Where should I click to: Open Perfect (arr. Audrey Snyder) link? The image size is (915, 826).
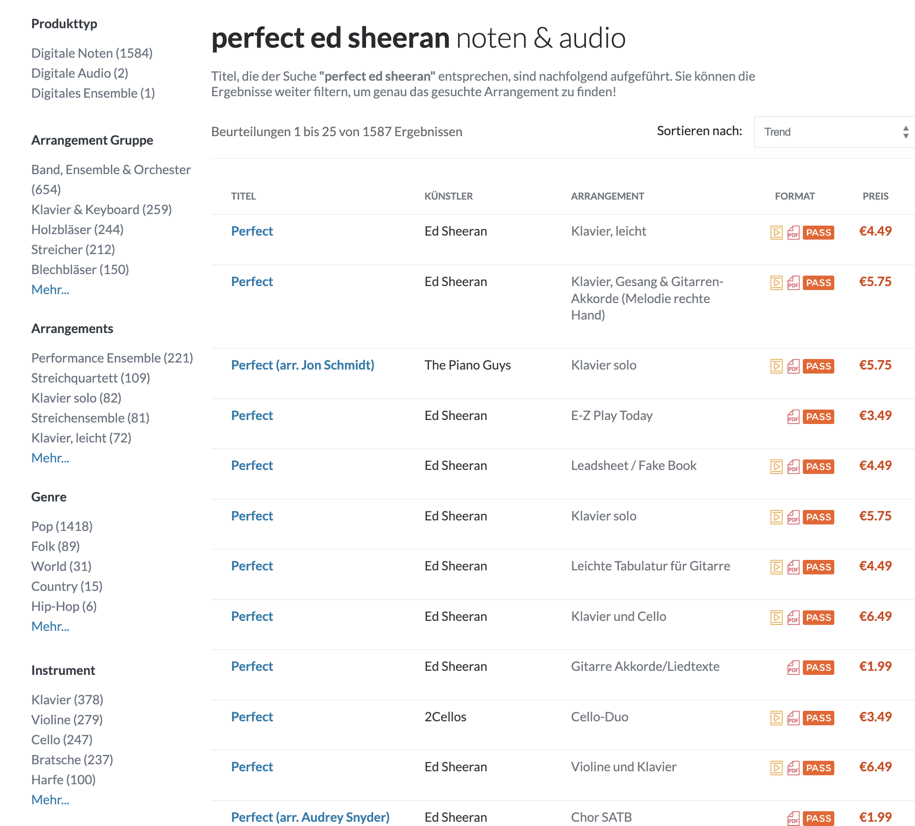pos(310,817)
